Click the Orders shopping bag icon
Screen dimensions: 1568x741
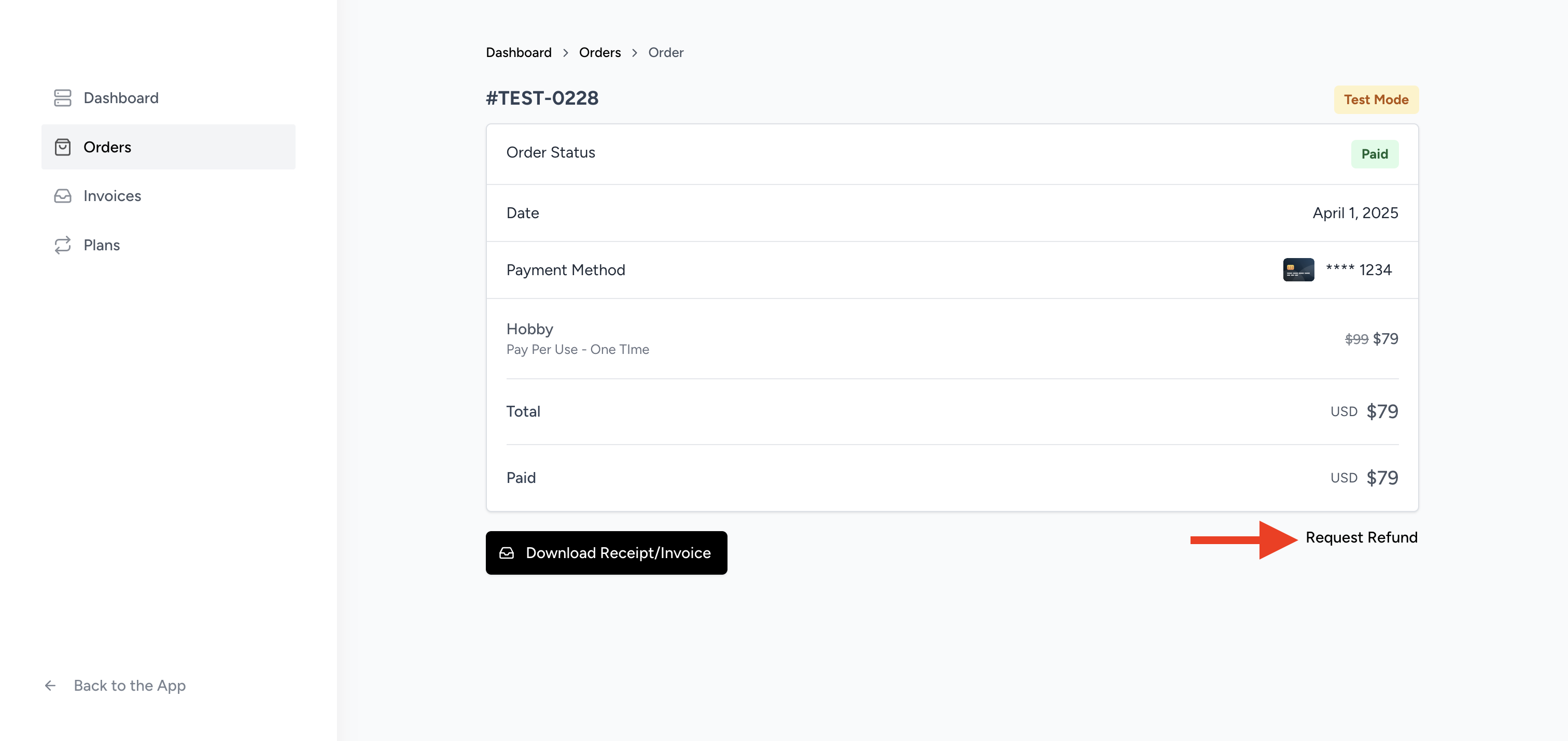click(63, 147)
